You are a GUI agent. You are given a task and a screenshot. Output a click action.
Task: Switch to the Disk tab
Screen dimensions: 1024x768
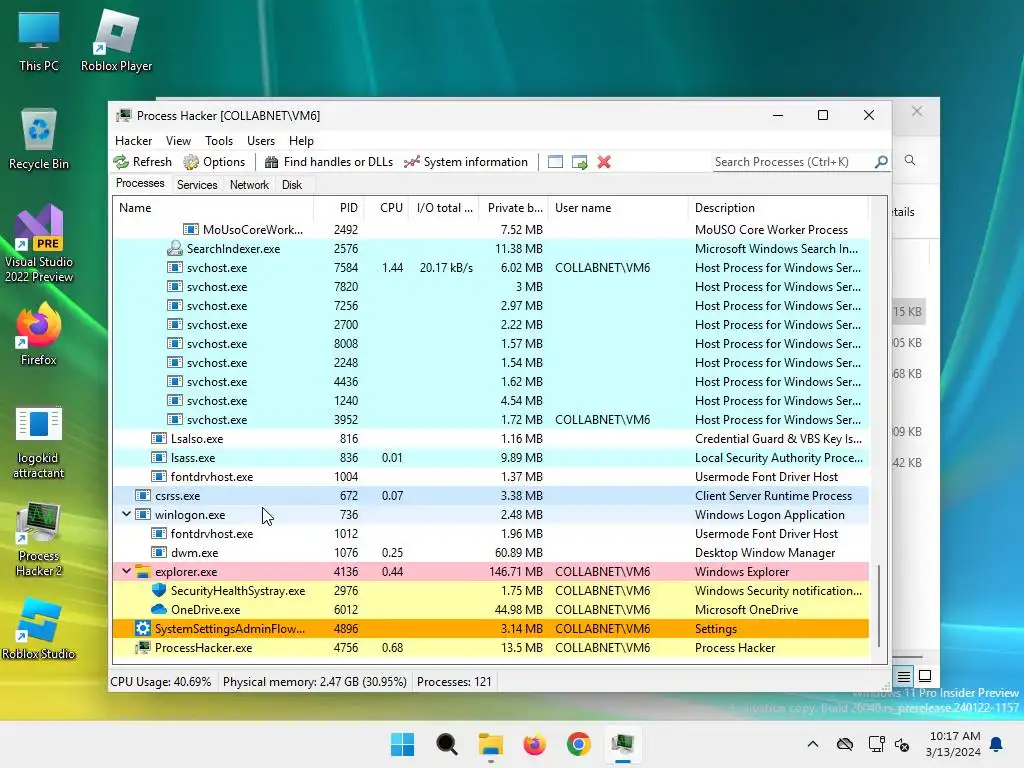[292, 185]
